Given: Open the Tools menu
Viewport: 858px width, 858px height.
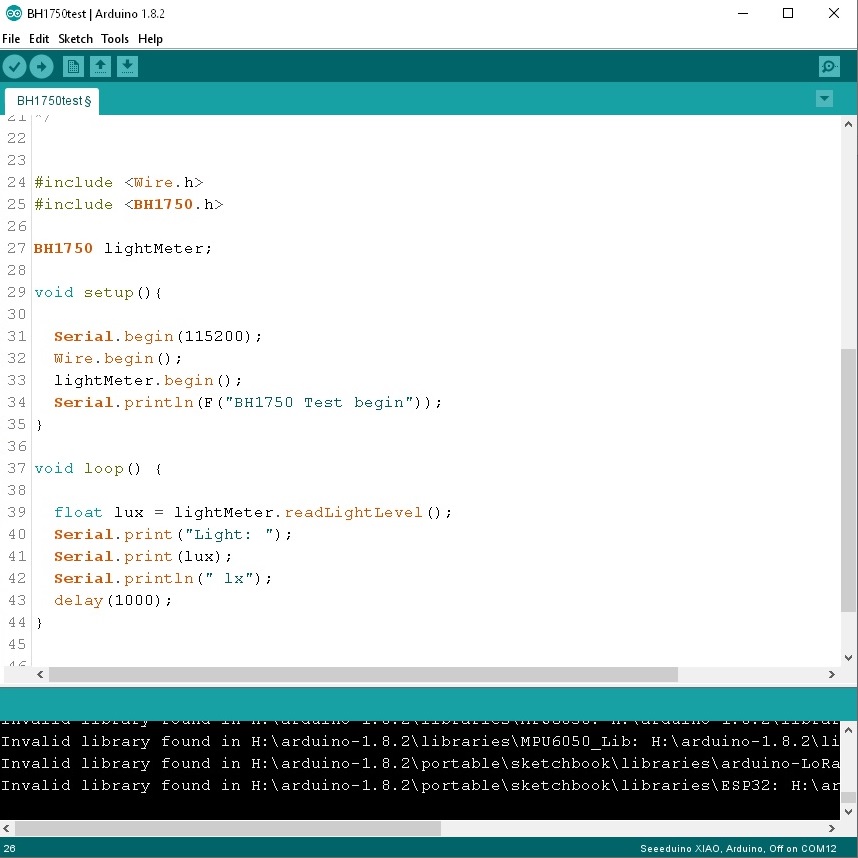Looking at the screenshot, I should [x=115, y=39].
